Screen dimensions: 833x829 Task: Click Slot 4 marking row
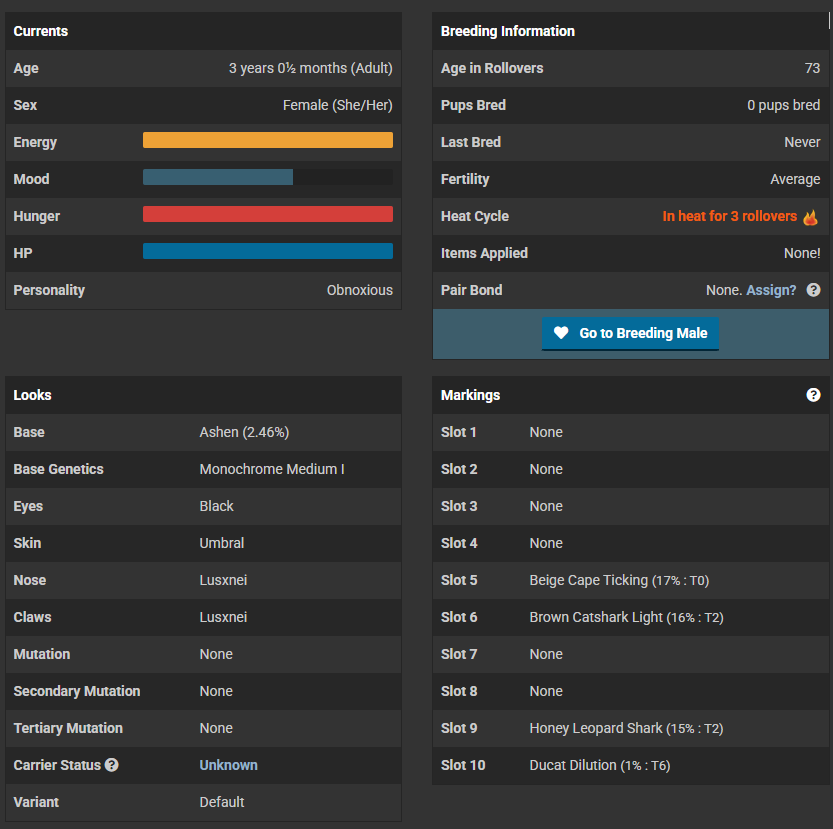click(631, 543)
